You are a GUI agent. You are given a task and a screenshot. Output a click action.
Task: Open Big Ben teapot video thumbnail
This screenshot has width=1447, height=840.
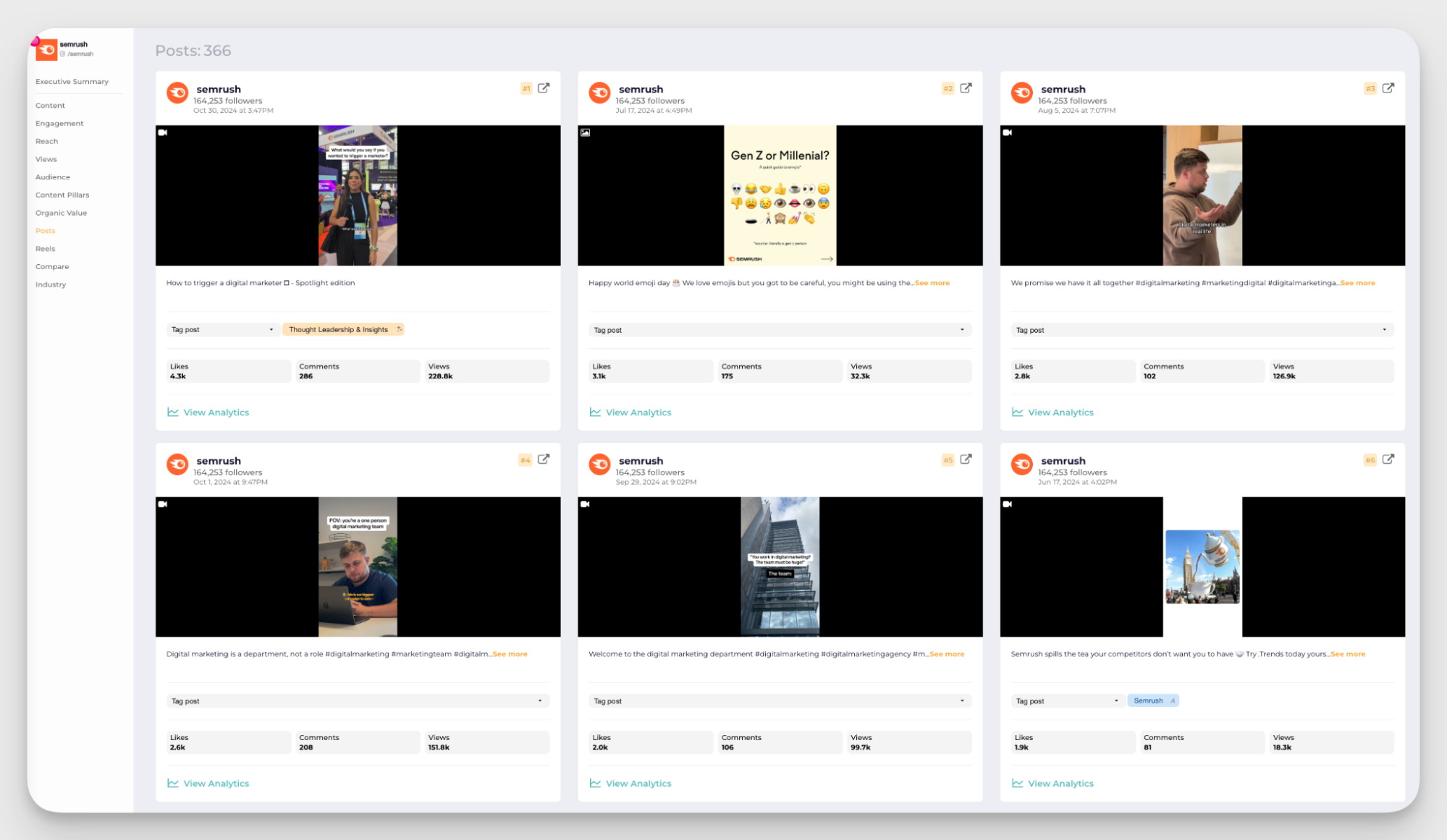pos(1202,567)
